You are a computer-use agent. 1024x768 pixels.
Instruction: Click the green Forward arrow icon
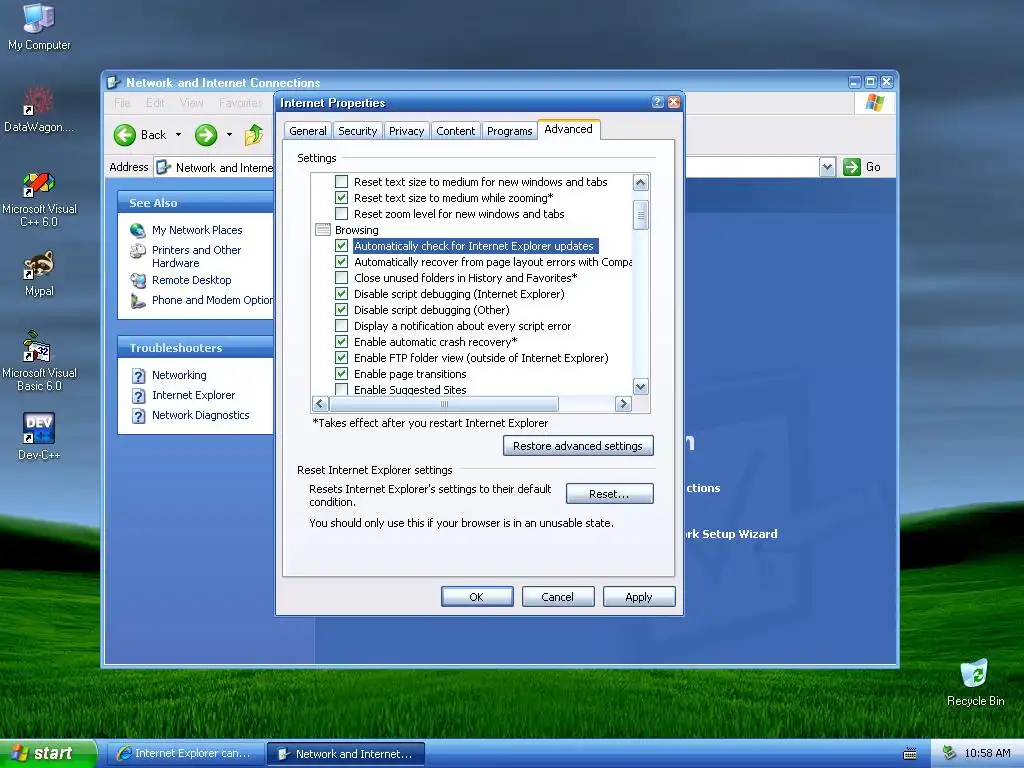point(206,135)
